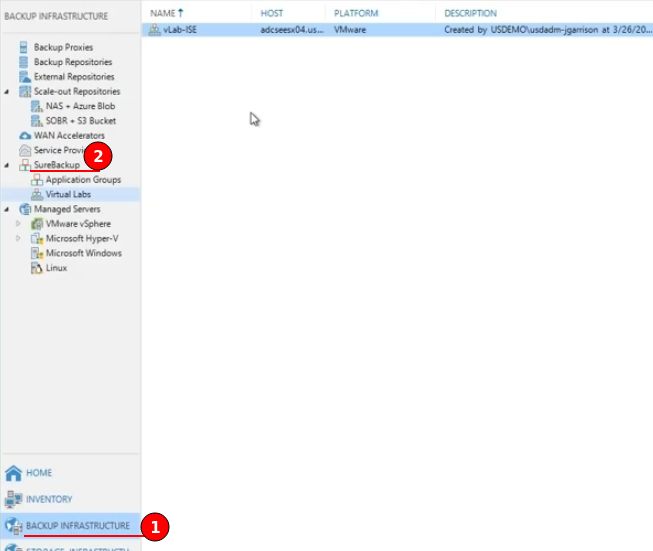Click the Backup Infrastructure globe icon
The width and height of the screenshot is (653, 551).
click(x=13, y=526)
